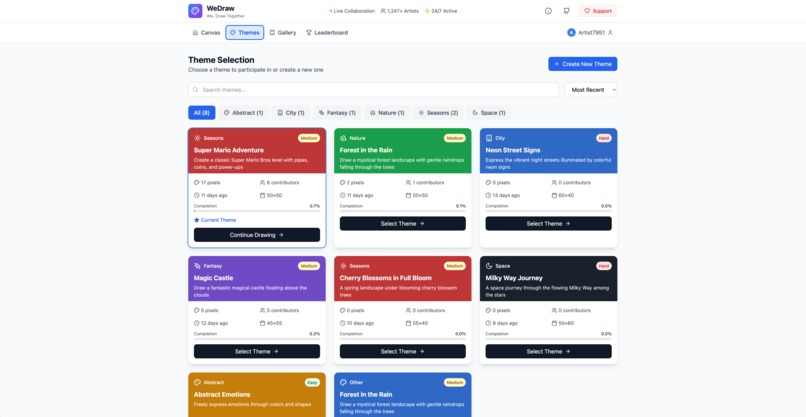The height and width of the screenshot is (417, 806).
Task: Enable the Space (1) category filter
Action: point(489,113)
